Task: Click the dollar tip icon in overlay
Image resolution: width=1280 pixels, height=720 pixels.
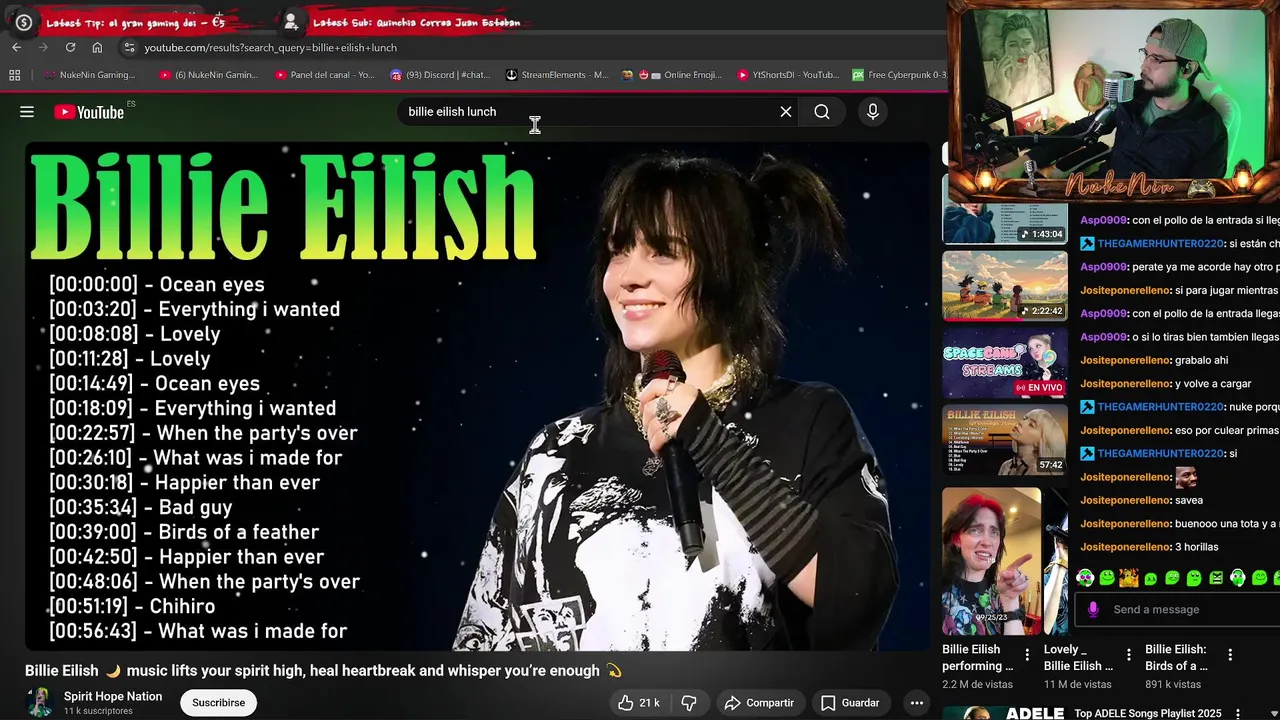Action: (x=24, y=22)
